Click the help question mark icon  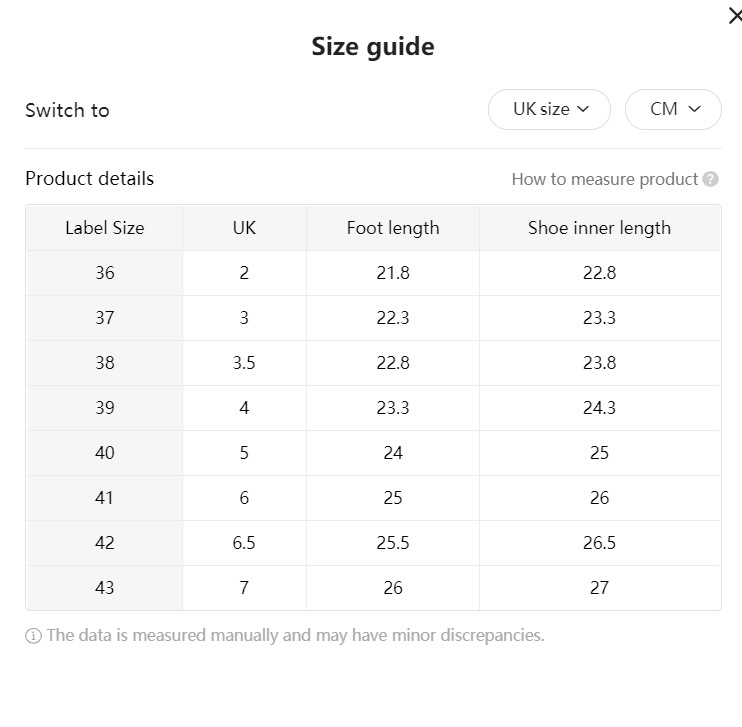pyautogui.click(x=711, y=179)
